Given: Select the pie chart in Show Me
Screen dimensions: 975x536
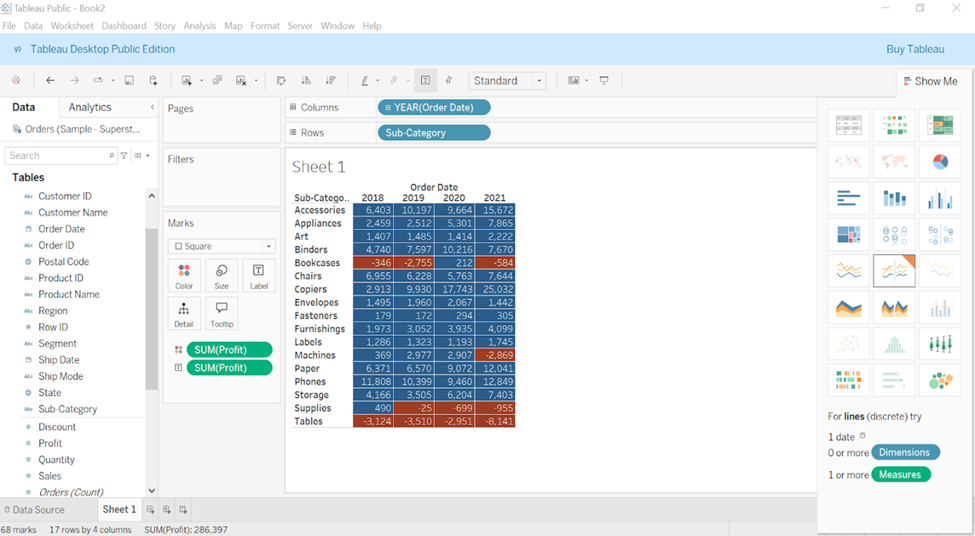Looking at the screenshot, I should (x=940, y=162).
